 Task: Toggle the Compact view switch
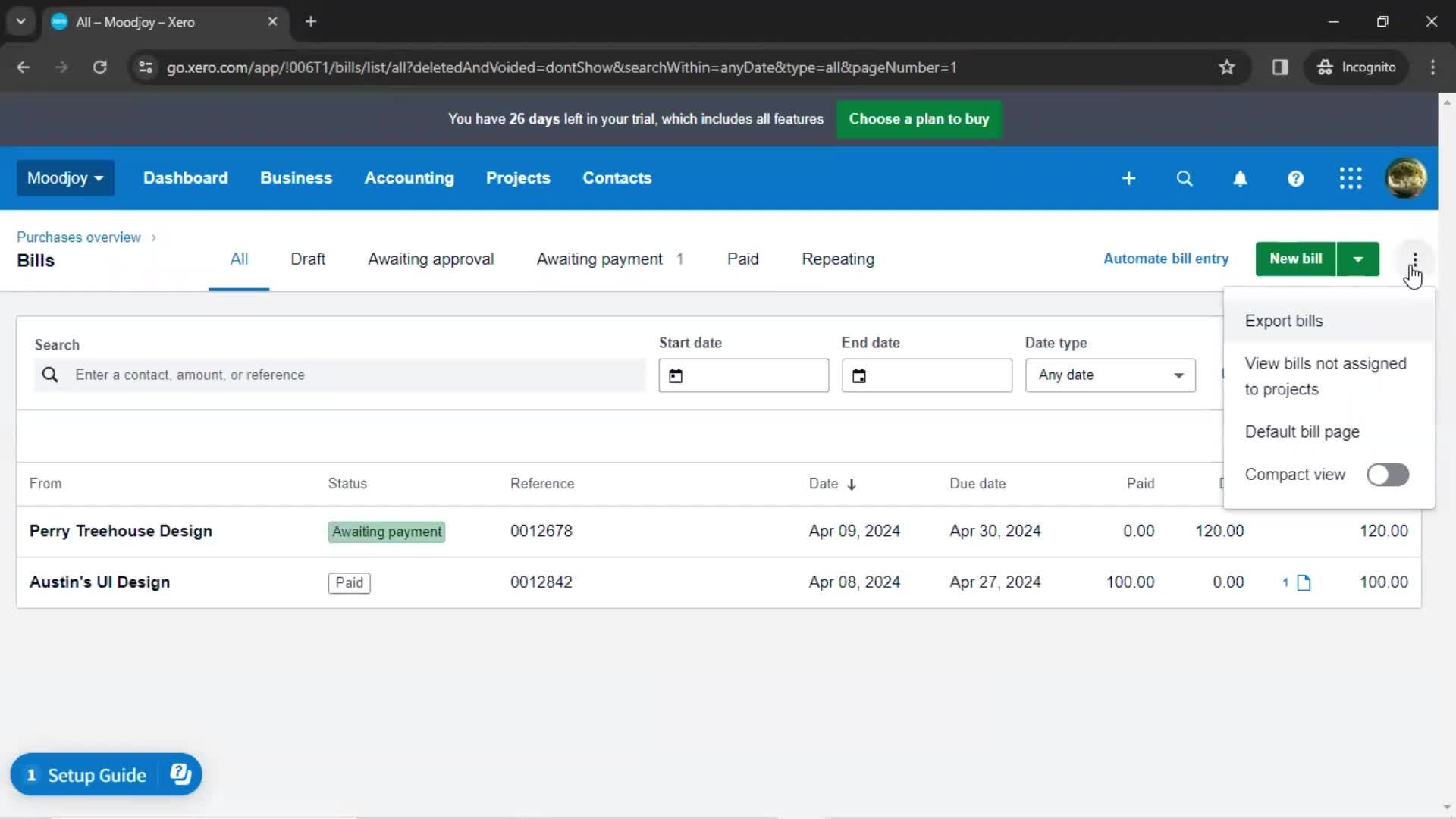[1388, 475]
